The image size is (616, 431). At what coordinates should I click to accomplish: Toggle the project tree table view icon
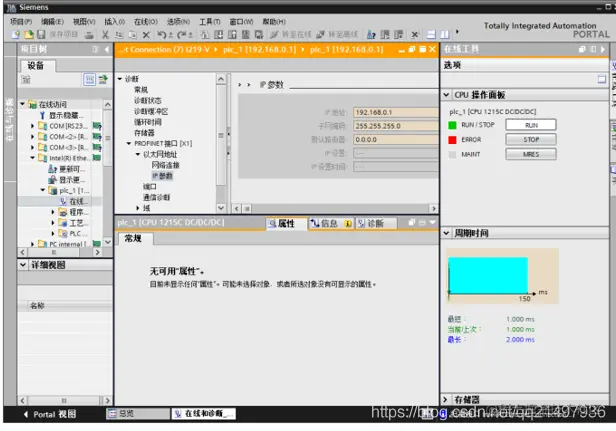click(90, 80)
